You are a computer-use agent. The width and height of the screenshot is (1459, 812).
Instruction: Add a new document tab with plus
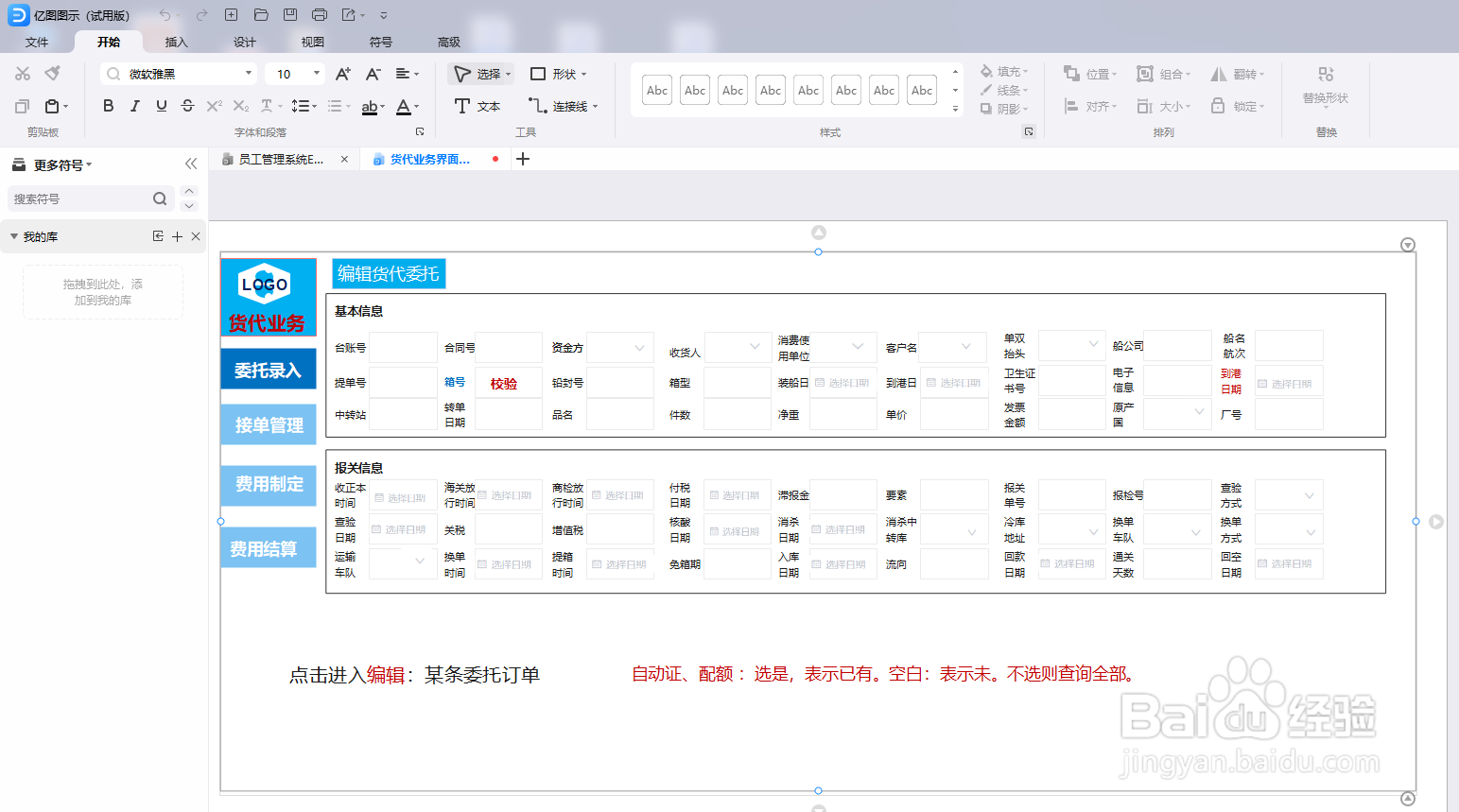(x=523, y=159)
